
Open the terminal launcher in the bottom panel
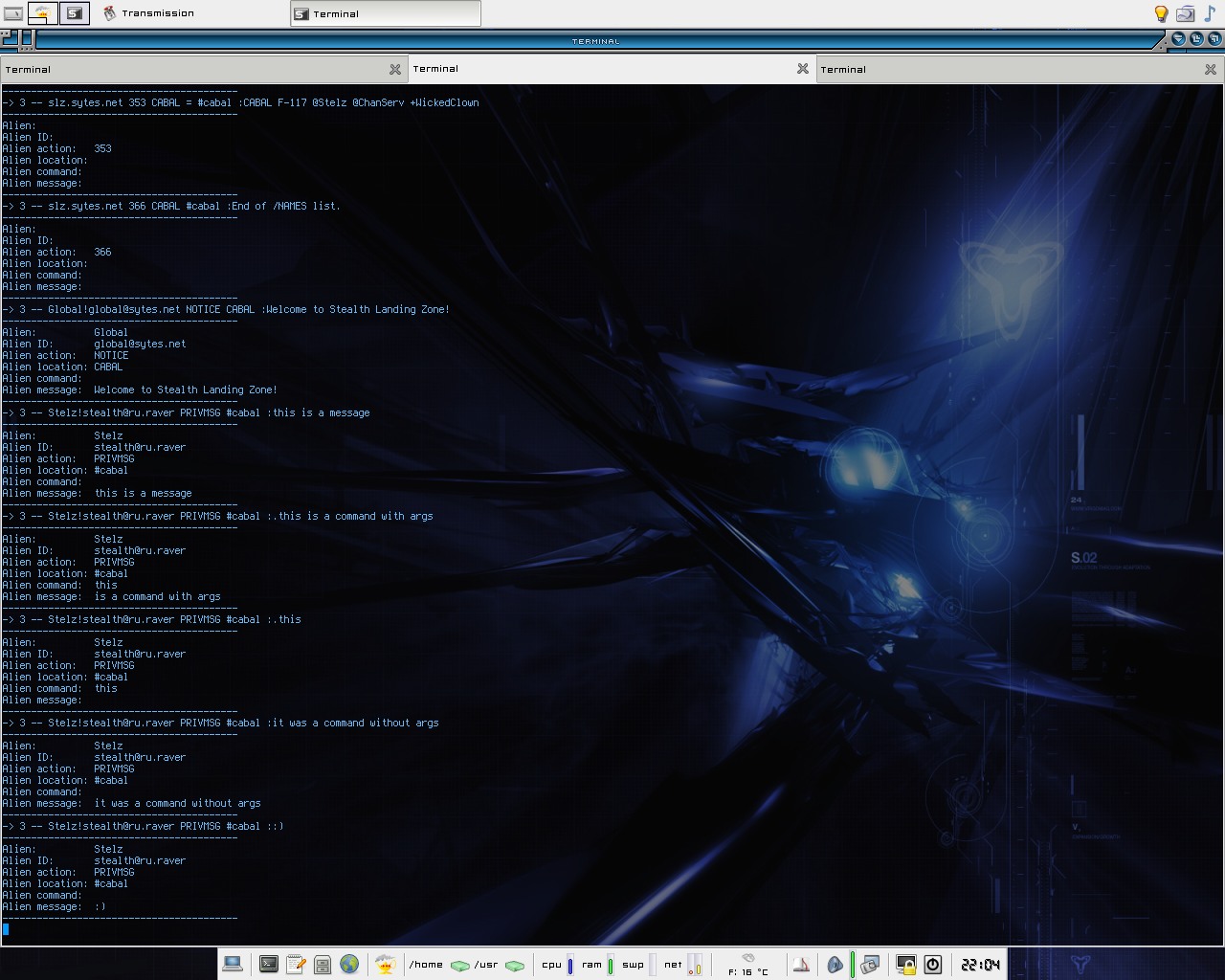269,965
